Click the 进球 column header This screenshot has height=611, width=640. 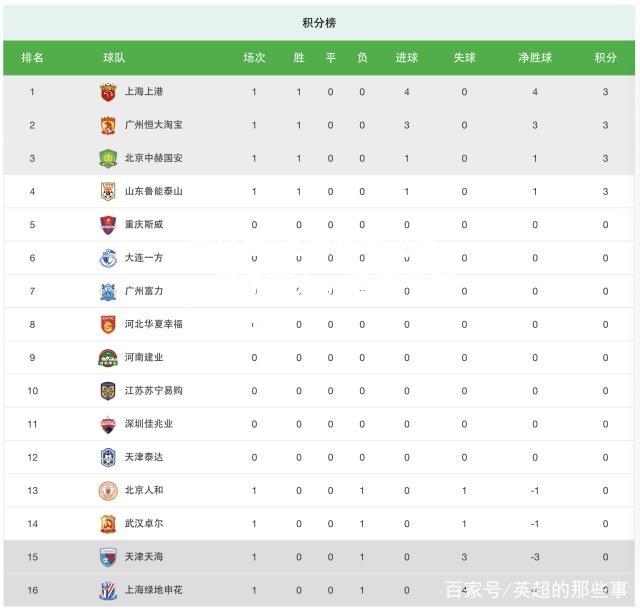point(407,58)
